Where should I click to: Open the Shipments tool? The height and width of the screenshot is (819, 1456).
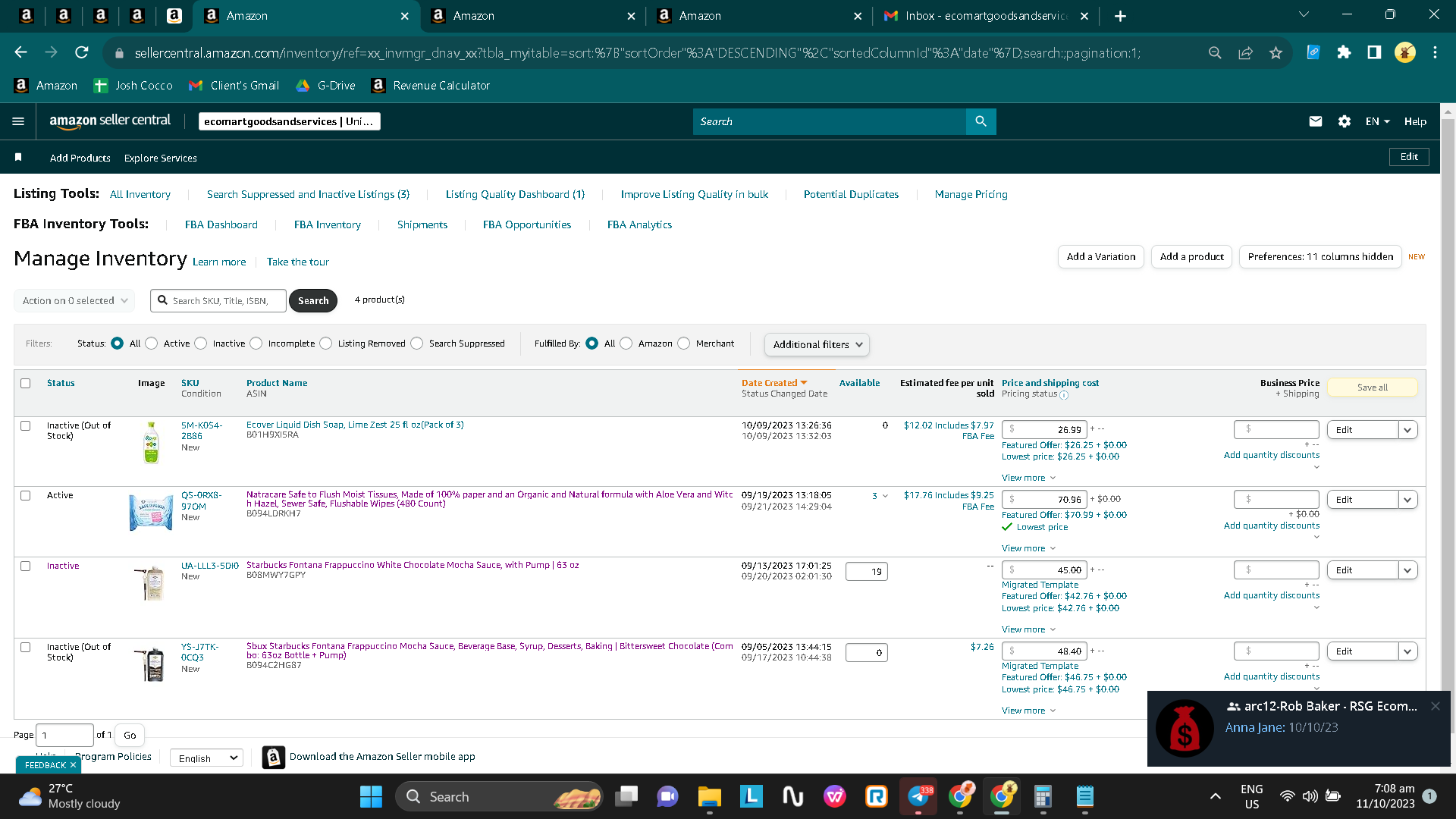pyautogui.click(x=422, y=224)
